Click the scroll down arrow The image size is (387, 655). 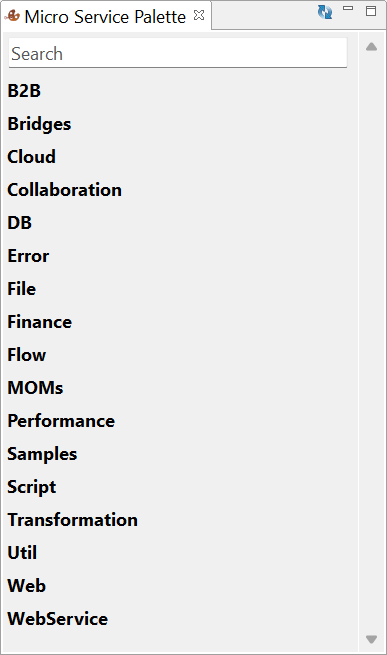tap(371, 639)
